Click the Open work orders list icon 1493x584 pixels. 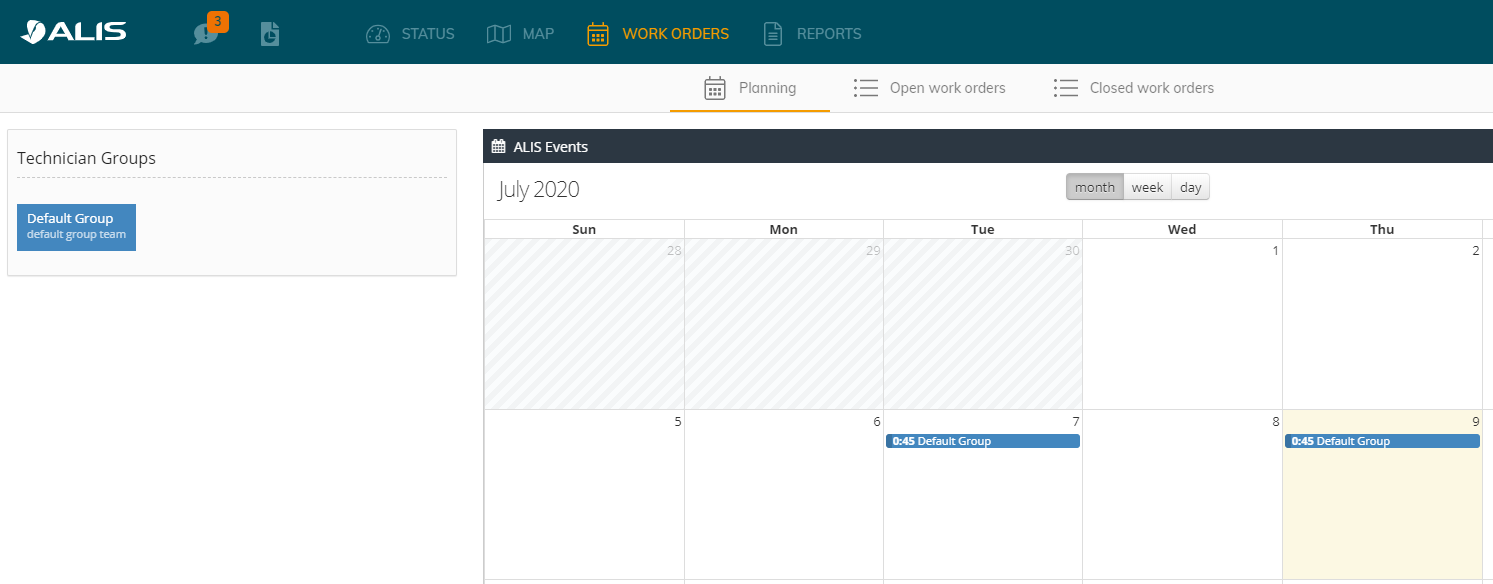coord(865,88)
